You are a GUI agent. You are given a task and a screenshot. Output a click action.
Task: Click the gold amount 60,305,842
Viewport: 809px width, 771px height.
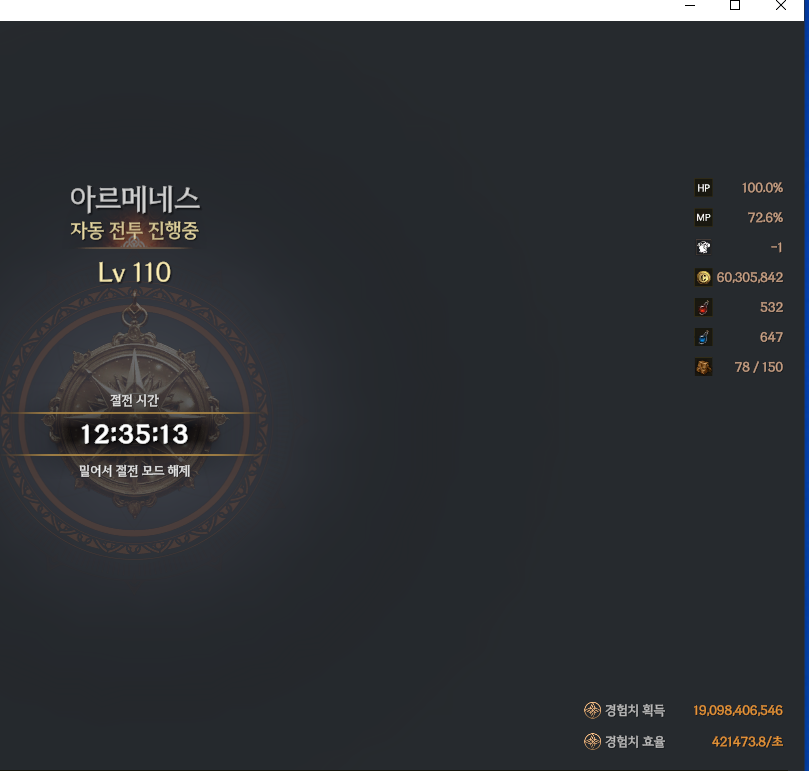[749, 278]
